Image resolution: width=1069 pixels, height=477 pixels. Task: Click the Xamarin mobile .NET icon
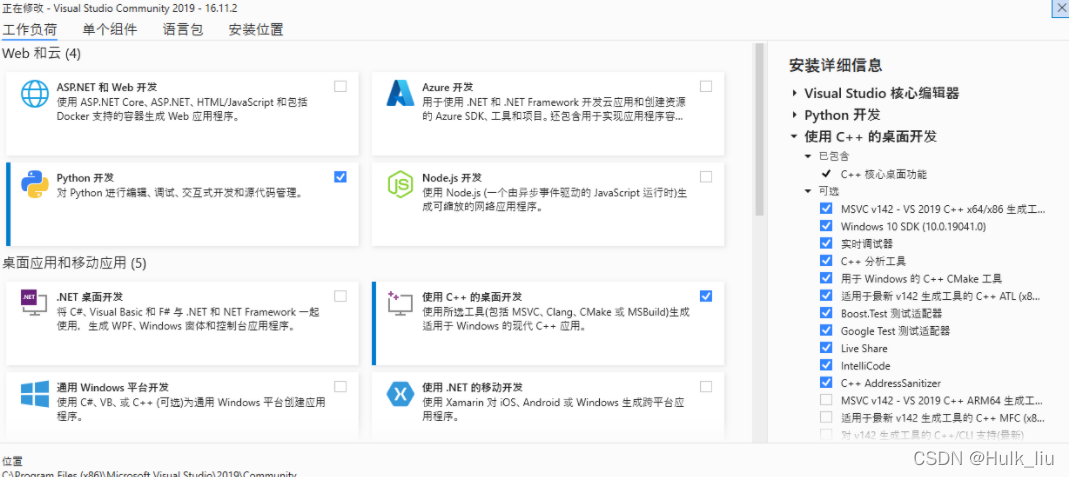tap(400, 393)
